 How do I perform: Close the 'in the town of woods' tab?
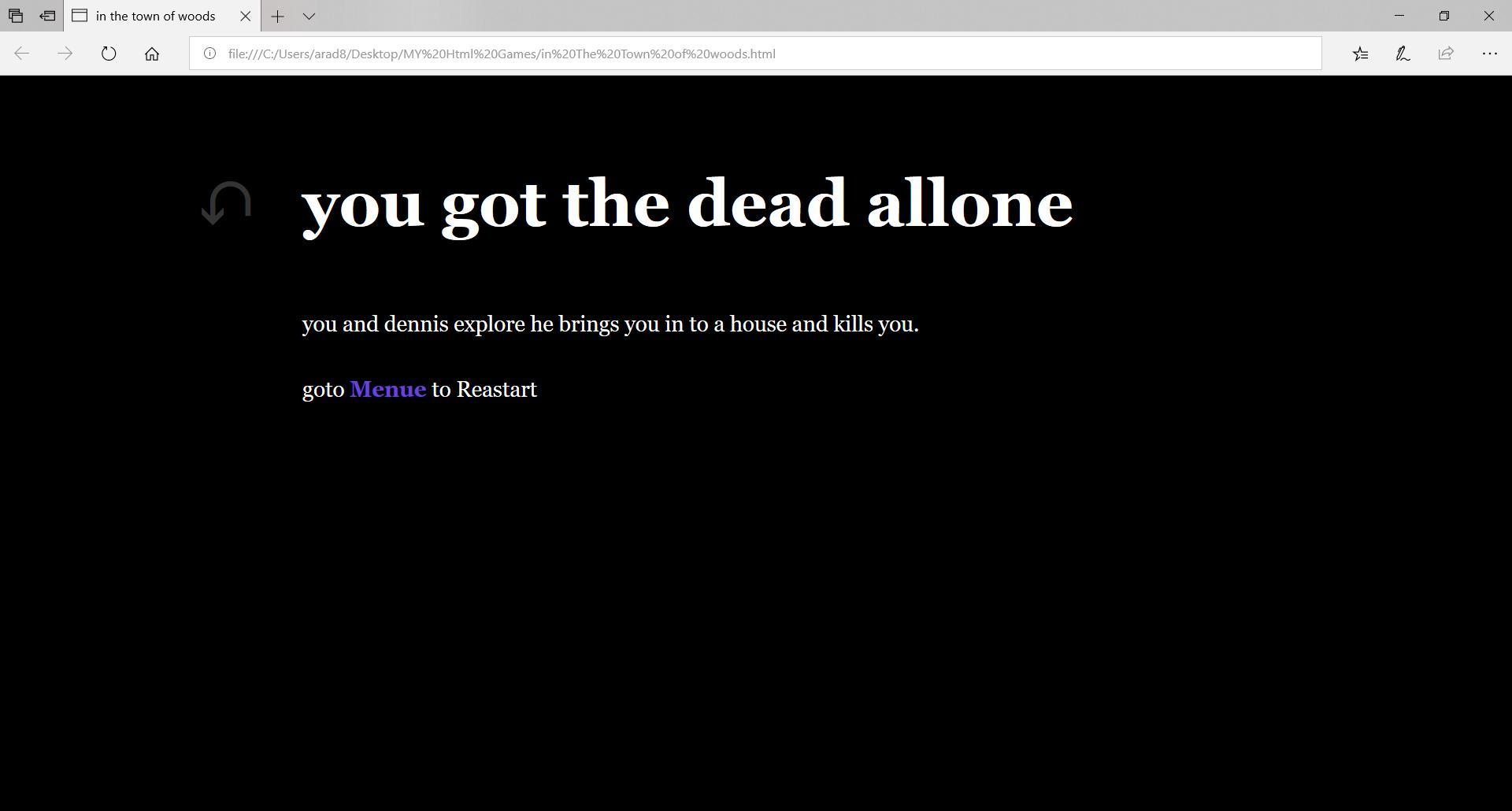pyautogui.click(x=245, y=16)
